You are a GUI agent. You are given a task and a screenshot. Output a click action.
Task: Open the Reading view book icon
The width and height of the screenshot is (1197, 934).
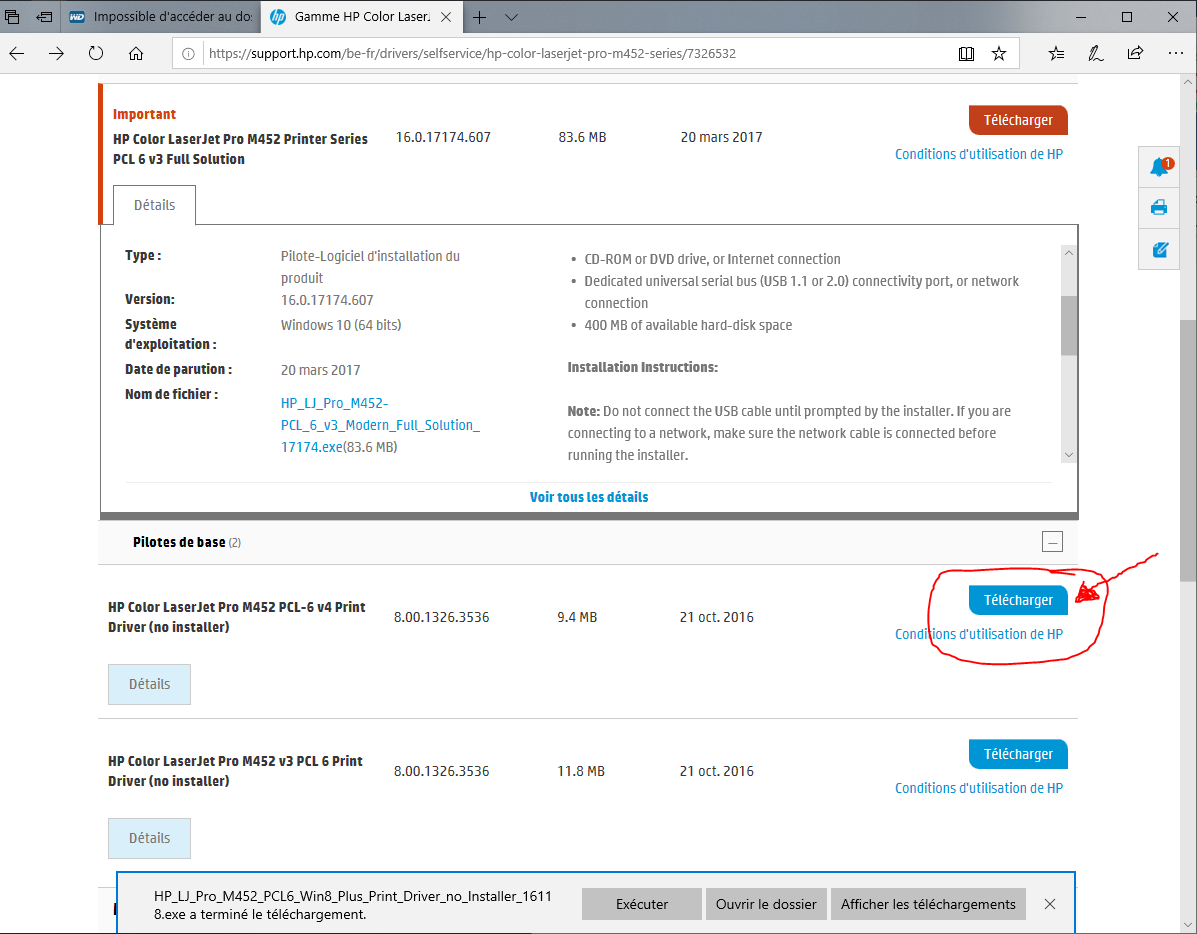pyautogui.click(x=966, y=53)
